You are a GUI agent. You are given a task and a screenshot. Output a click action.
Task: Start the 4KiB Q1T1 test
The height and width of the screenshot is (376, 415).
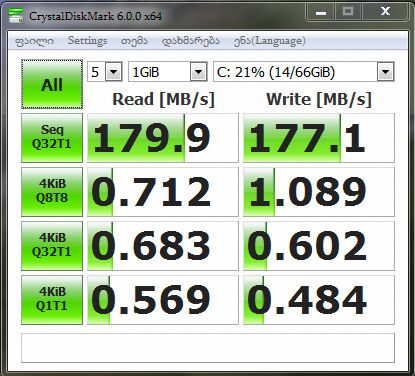(52, 300)
